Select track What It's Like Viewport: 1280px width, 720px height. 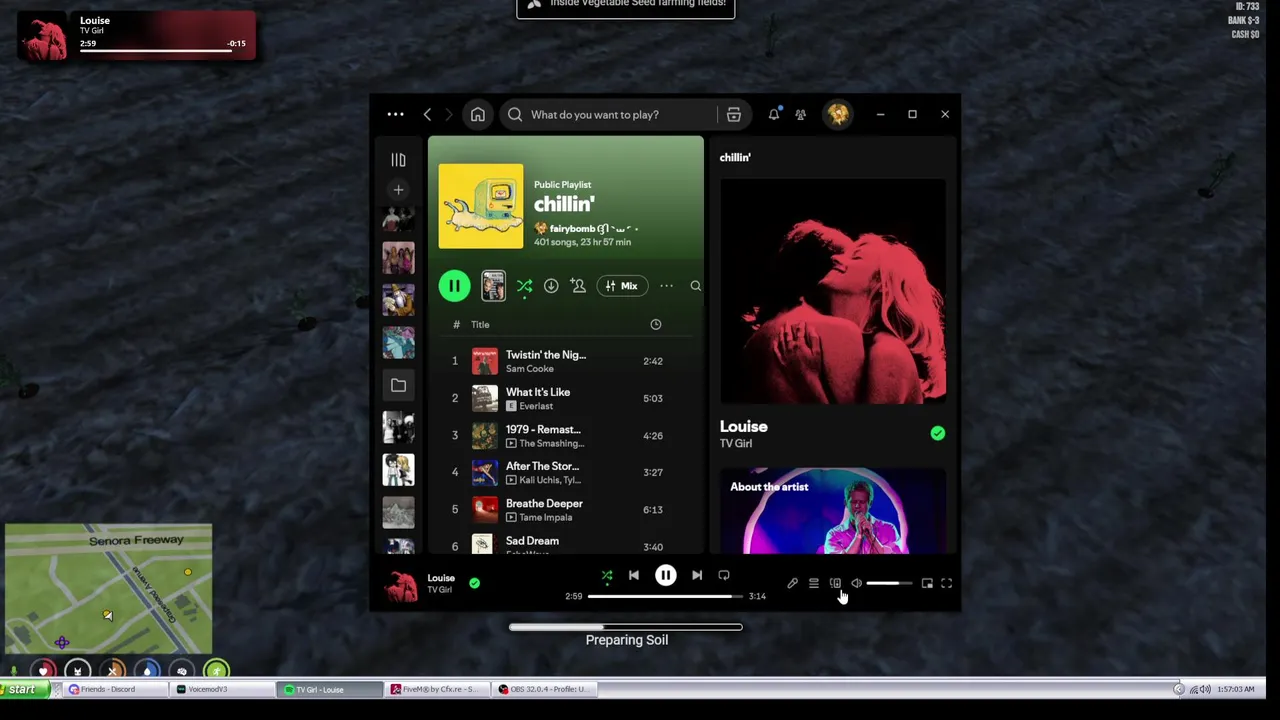point(566,398)
